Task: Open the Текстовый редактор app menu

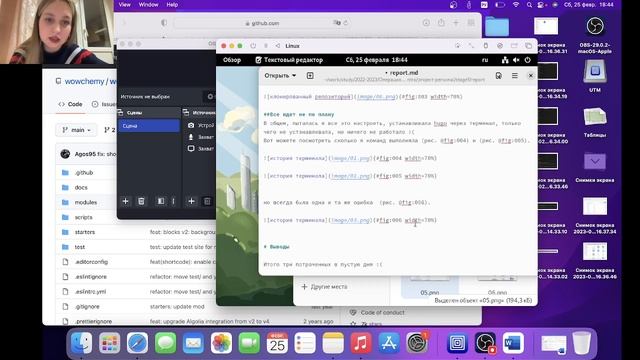Action: pyautogui.click(x=289, y=60)
